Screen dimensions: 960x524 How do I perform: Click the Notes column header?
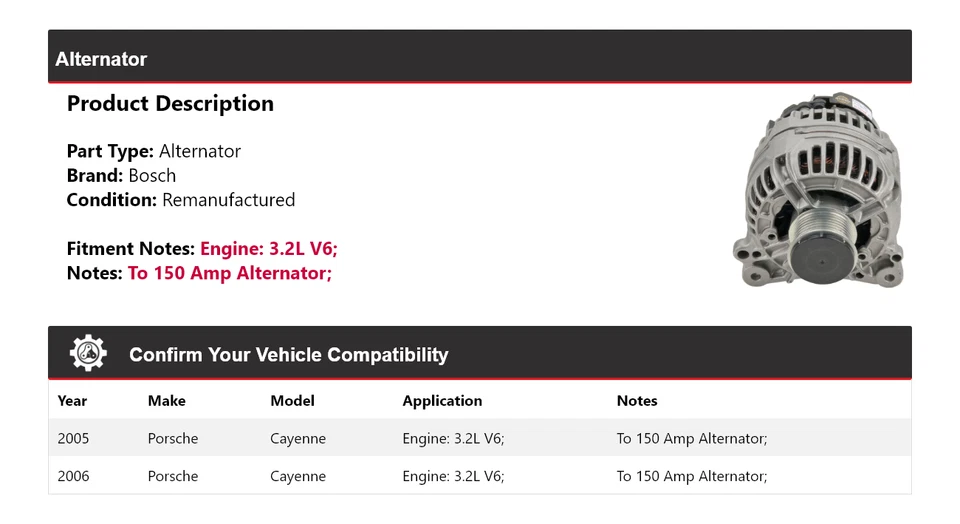tap(637, 401)
